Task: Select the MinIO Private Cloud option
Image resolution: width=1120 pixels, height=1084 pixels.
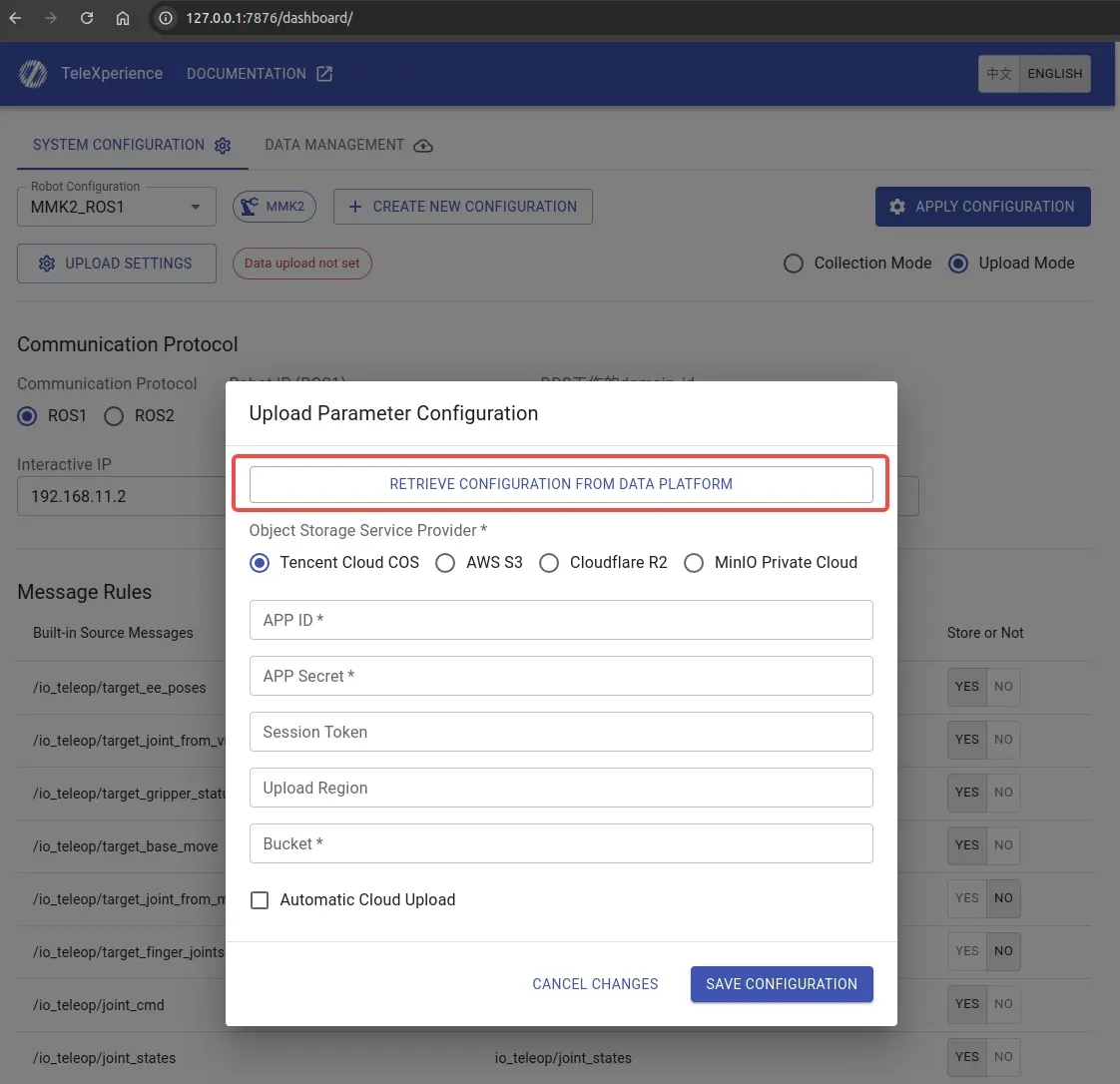Action: 694,563
